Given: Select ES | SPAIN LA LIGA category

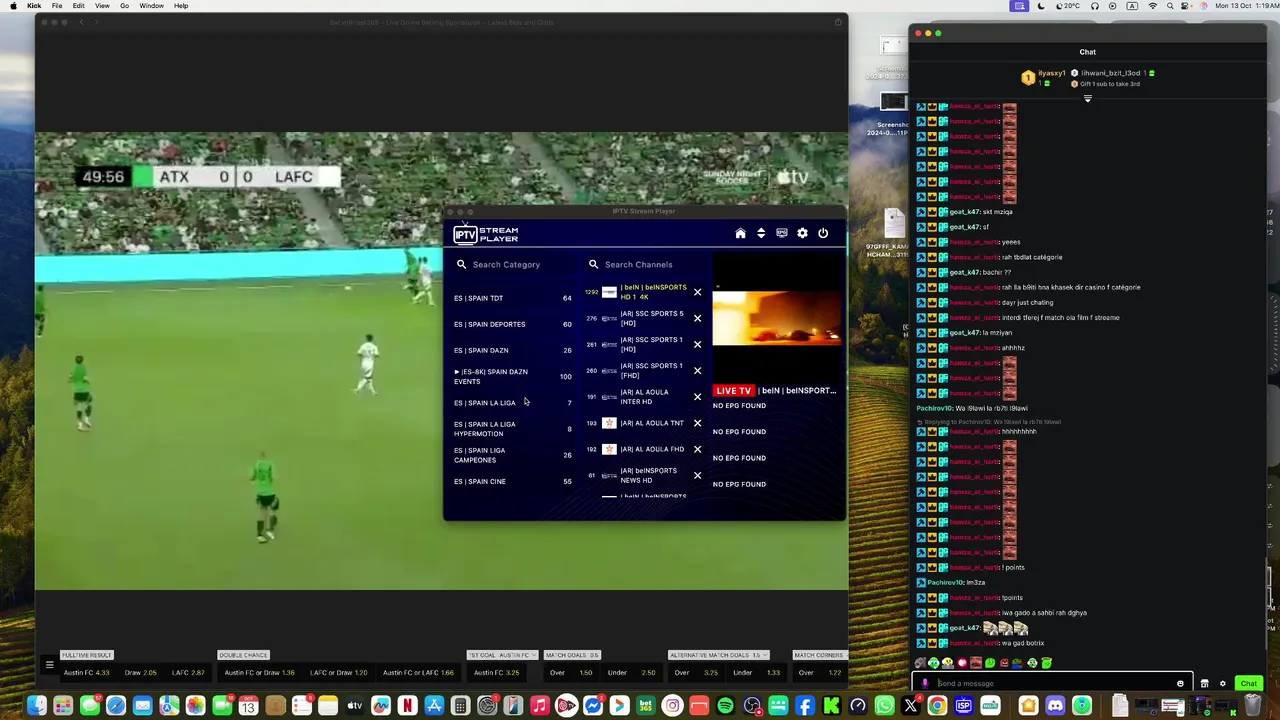Looking at the screenshot, I should click(513, 403).
